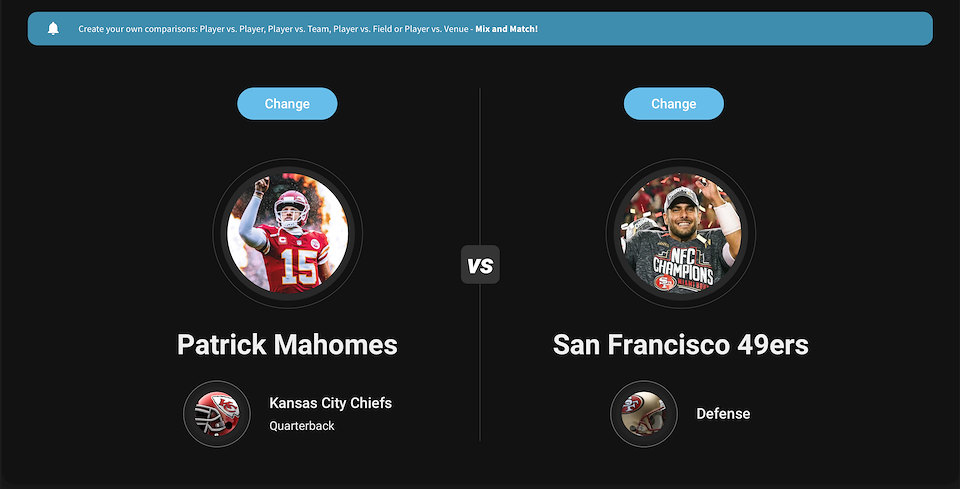Screen dimensions: 960x489
Task: Click the Kansas City Chiefs helmet icon
Action: tap(217, 414)
